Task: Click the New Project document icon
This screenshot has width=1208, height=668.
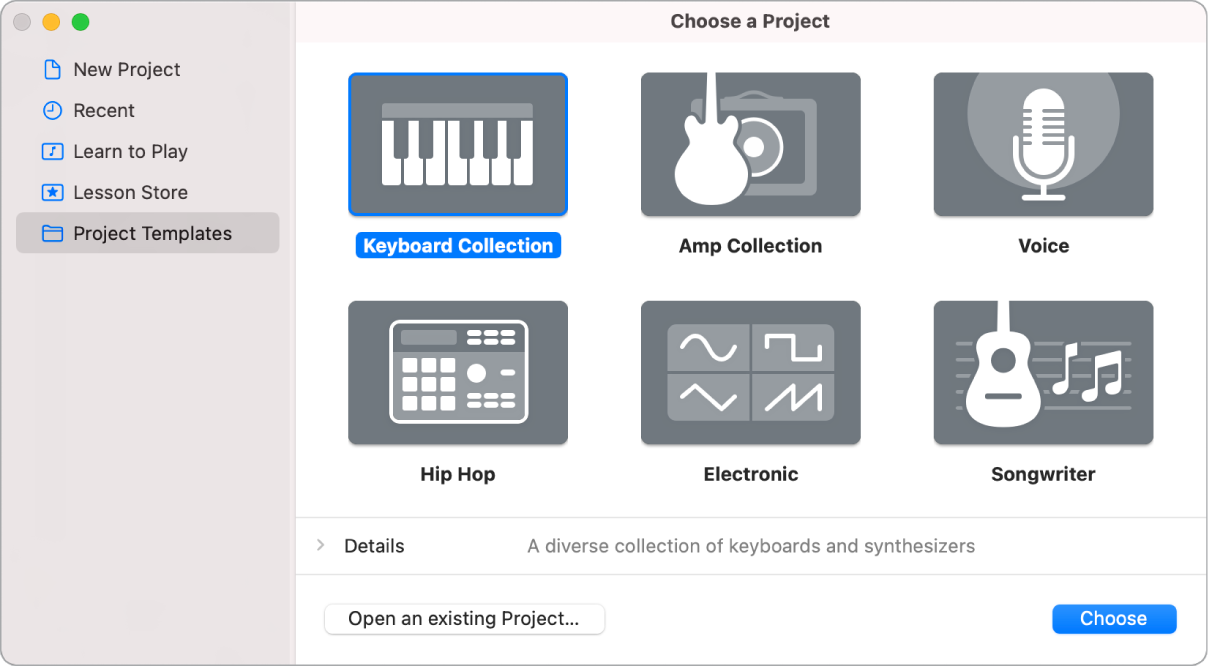Action: click(51, 69)
